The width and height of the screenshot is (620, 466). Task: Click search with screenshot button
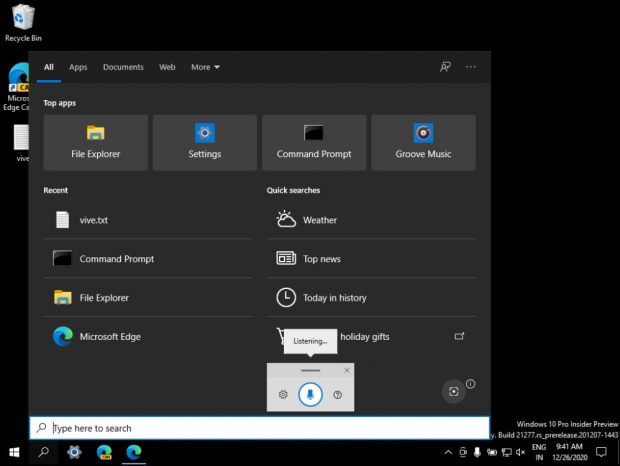coord(454,392)
